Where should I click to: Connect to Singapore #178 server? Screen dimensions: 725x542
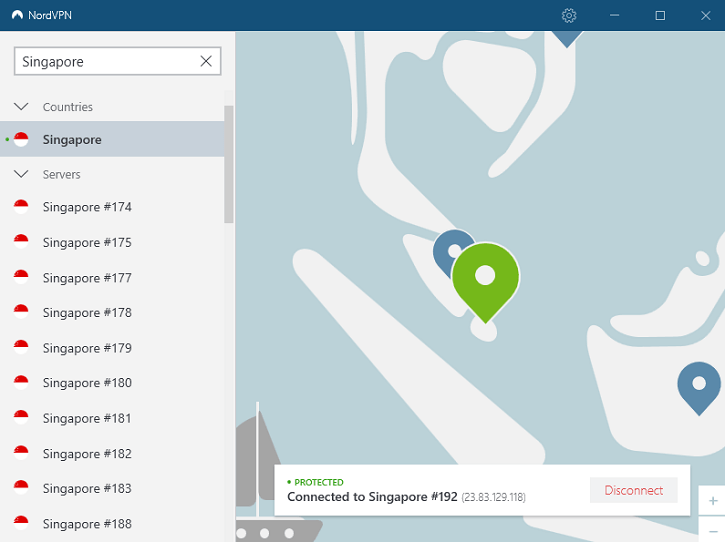[x=112, y=313]
